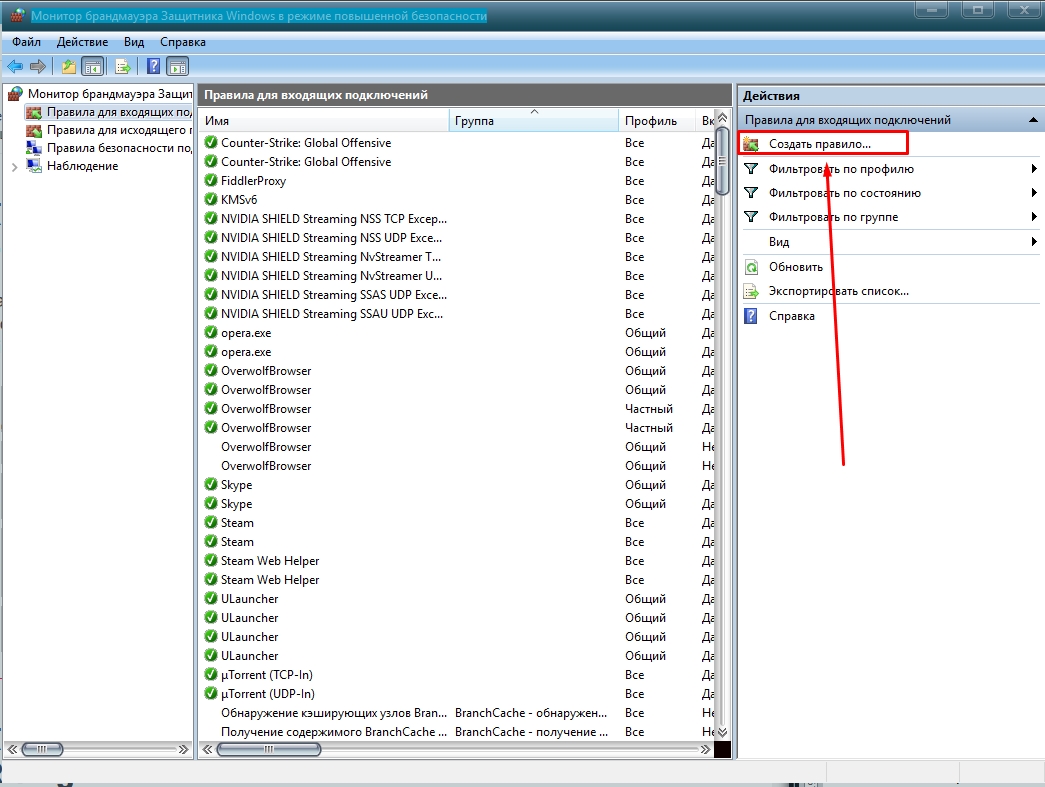Sort by the Профиль column header
1045x787 pixels.
click(x=657, y=121)
